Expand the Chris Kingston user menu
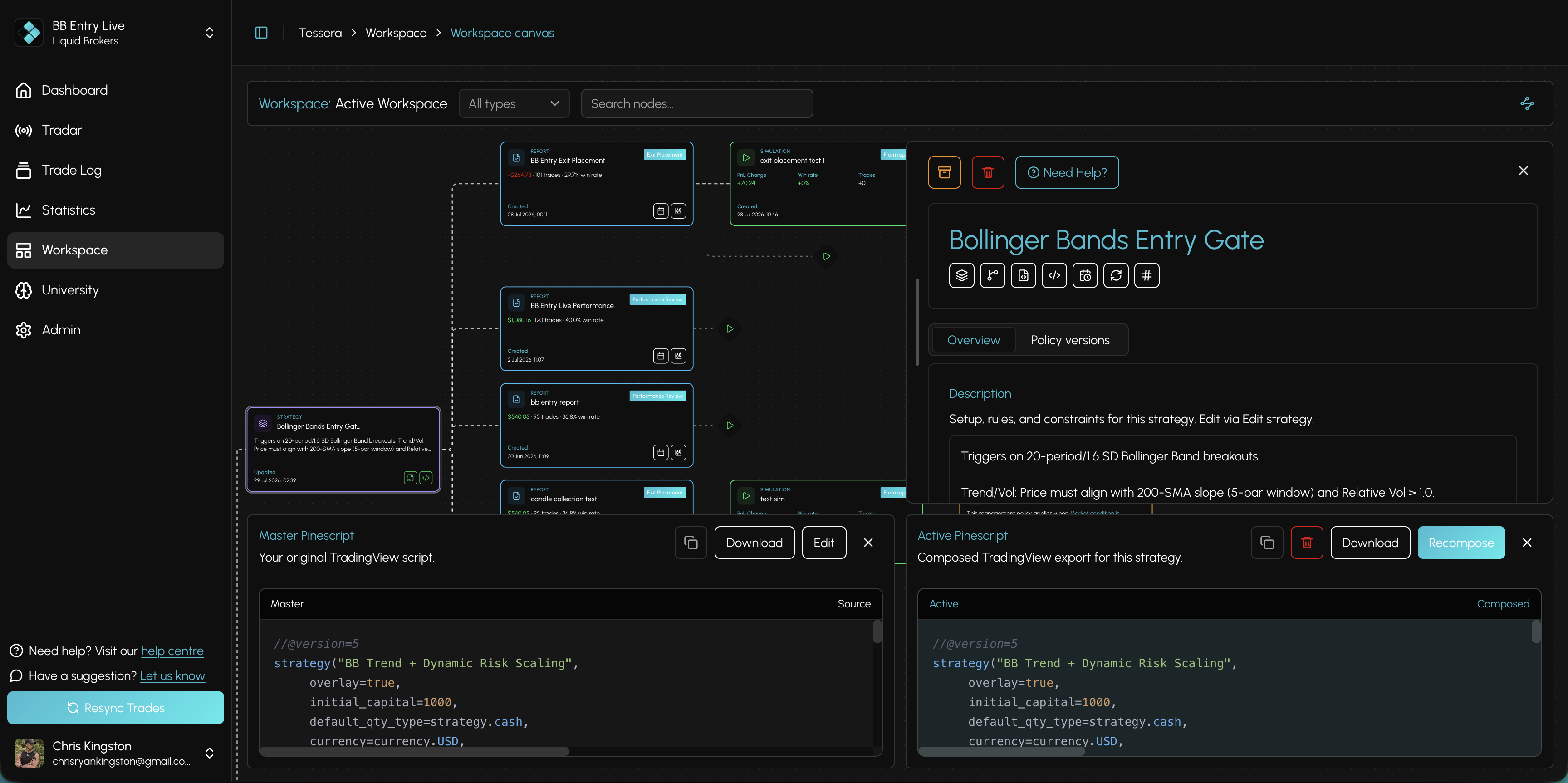This screenshot has width=1568, height=783. (x=210, y=753)
